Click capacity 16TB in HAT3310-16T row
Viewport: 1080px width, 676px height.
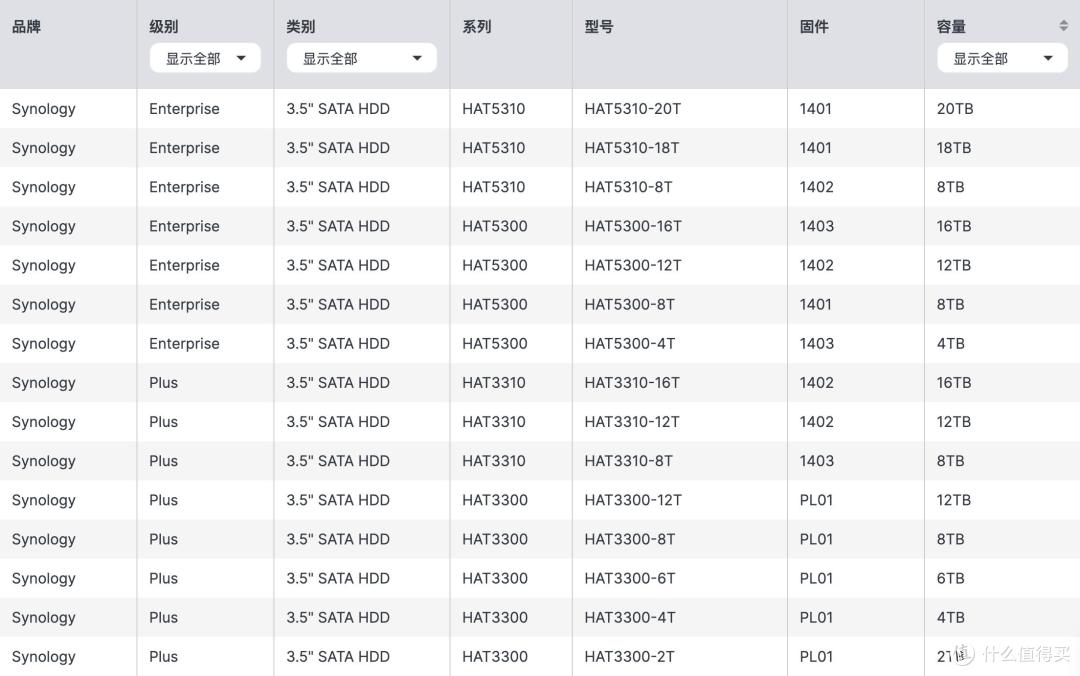pos(953,383)
